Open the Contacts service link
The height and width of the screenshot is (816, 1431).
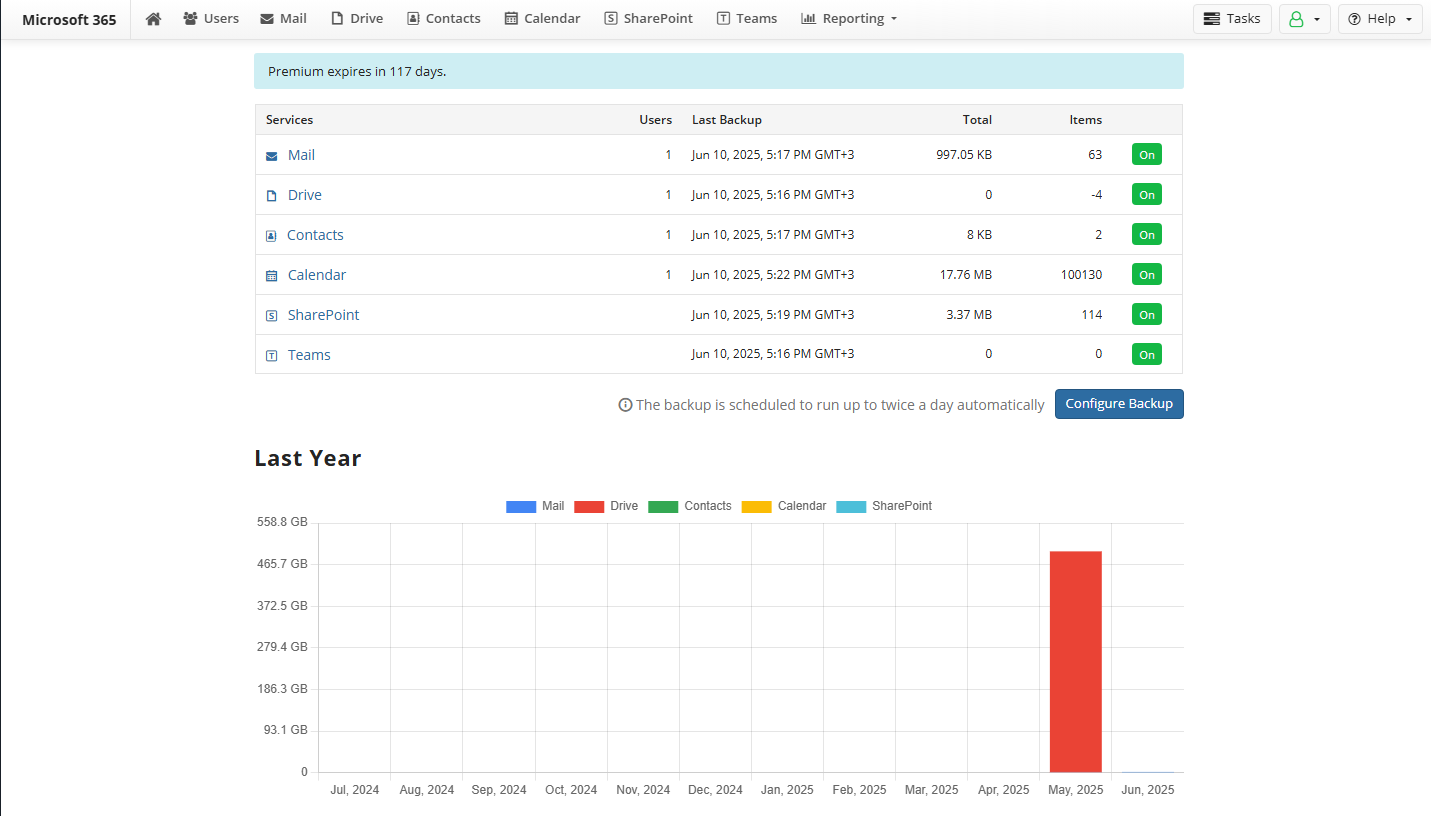315,235
